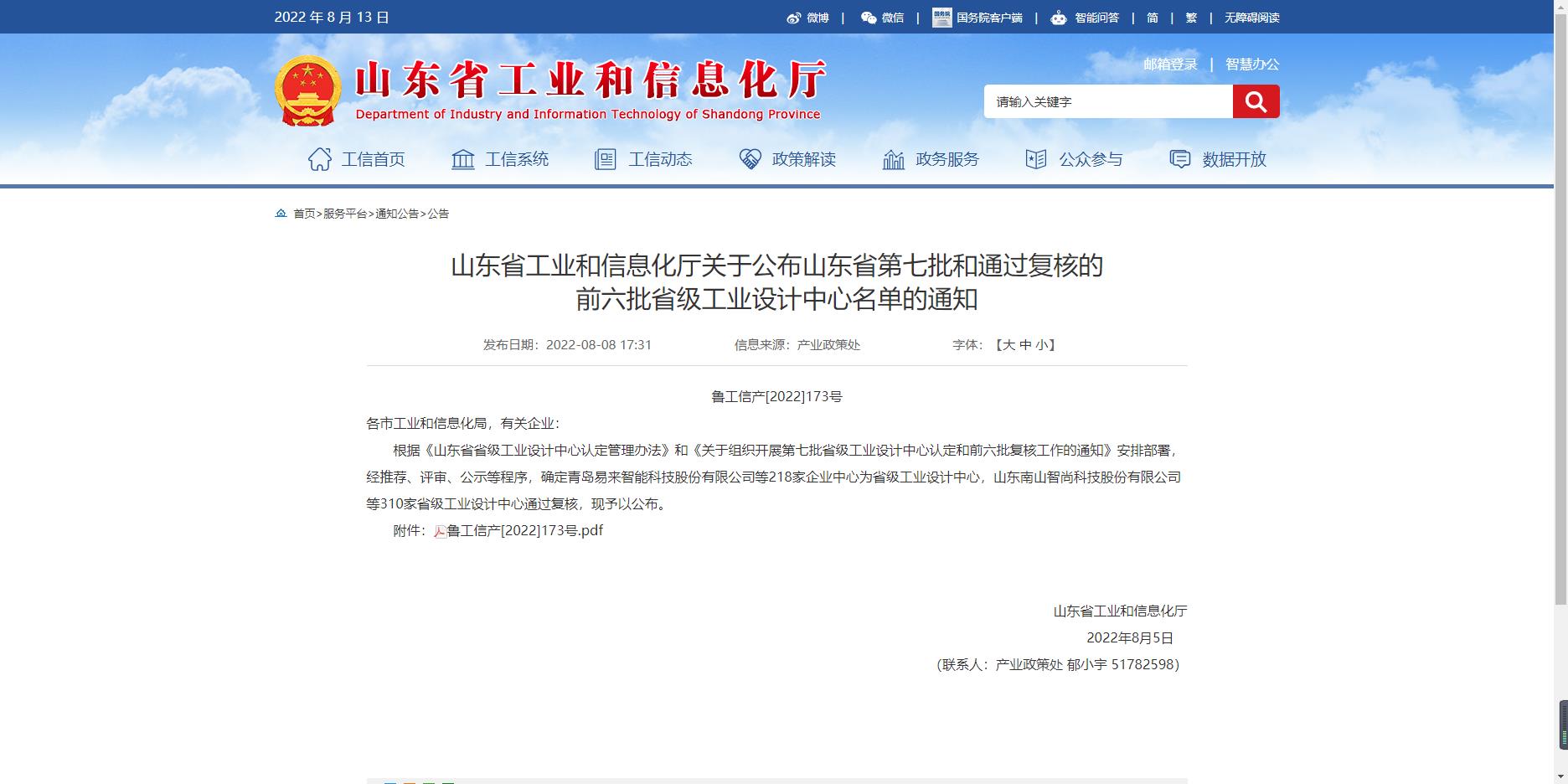Viewport: 1568px width, 784px height.
Task: Open the 通知公告 breadcrumb link
Action: (x=397, y=214)
